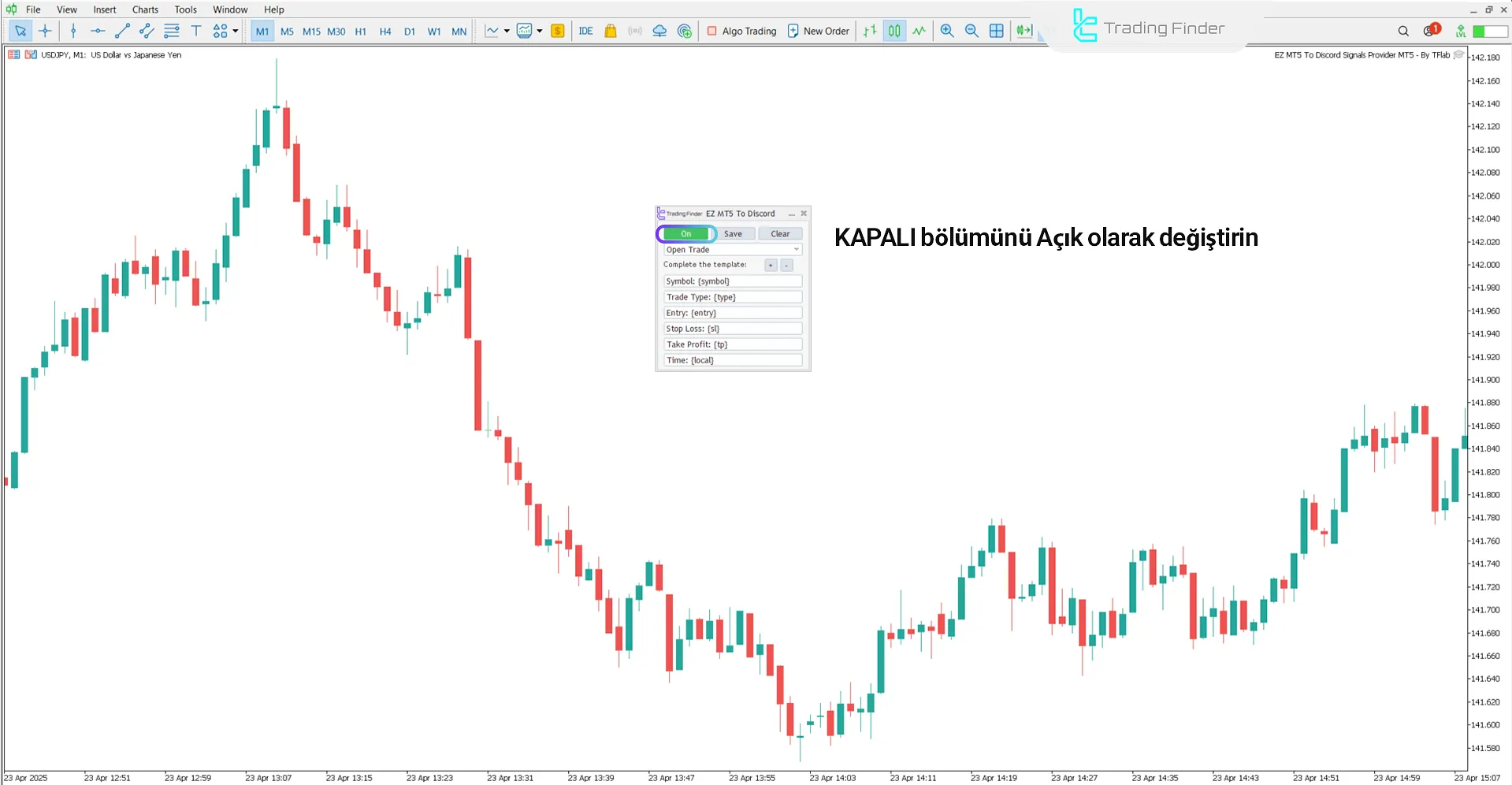
Task: Open account notifications with red badge
Action: (x=1431, y=30)
